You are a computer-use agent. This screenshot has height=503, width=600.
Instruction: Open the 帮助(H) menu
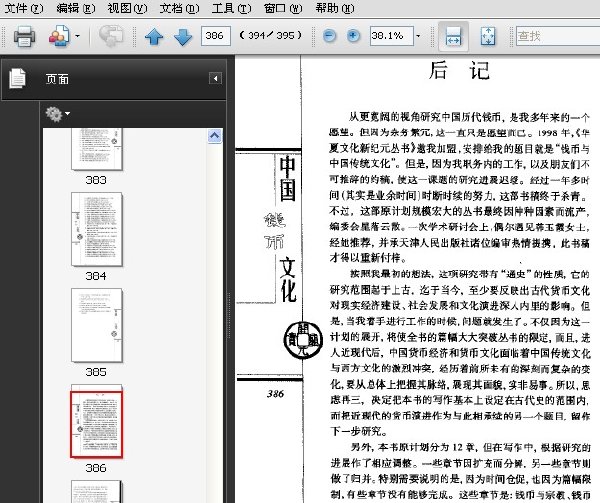pos(334,8)
